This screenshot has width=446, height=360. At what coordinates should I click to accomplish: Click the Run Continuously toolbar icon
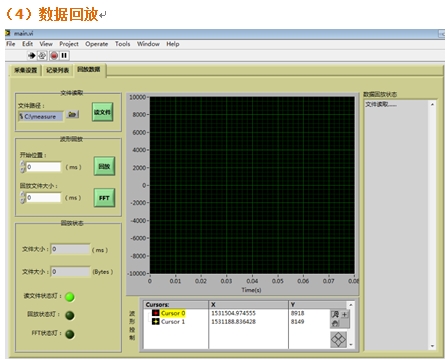pos(42,55)
